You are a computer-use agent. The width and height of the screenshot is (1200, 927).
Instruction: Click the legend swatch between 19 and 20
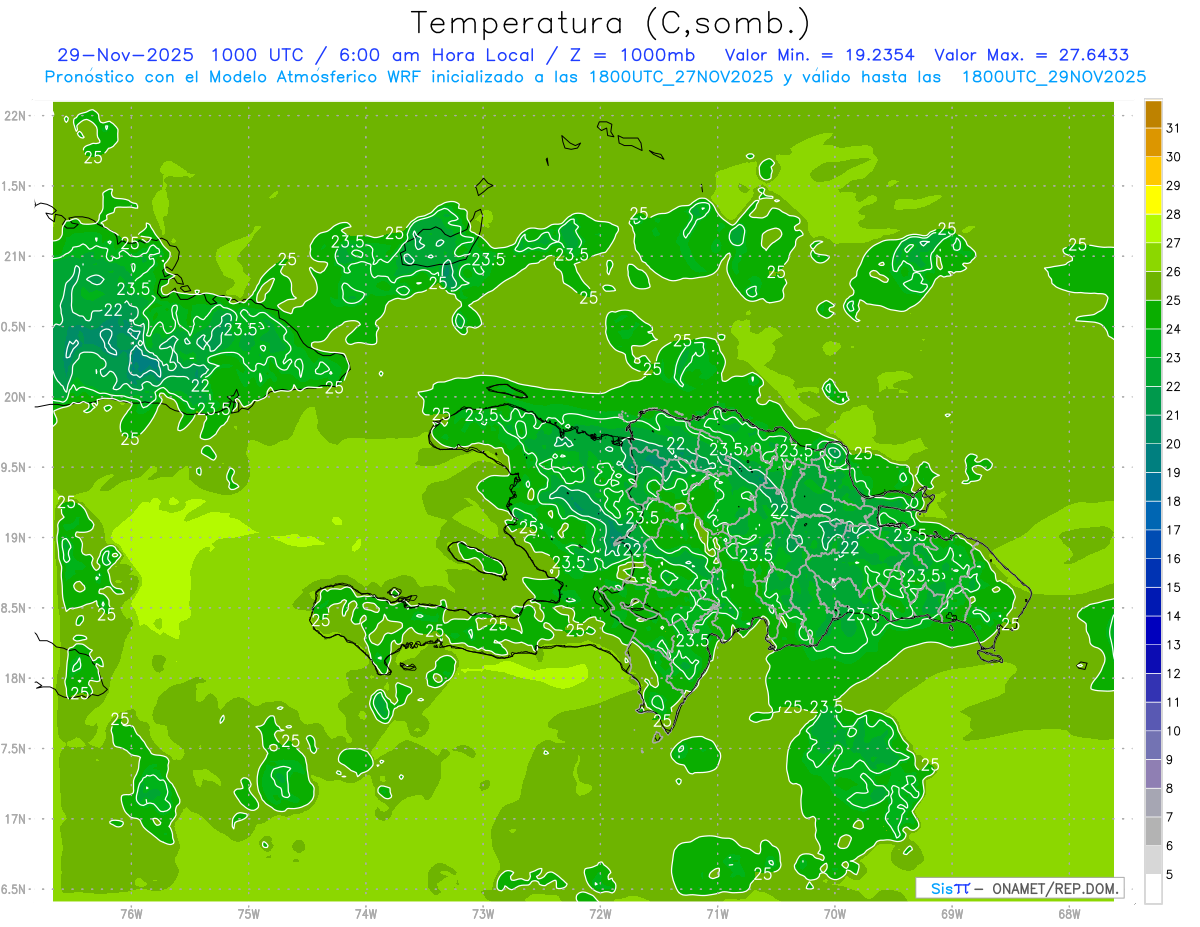click(x=1153, y=458)
